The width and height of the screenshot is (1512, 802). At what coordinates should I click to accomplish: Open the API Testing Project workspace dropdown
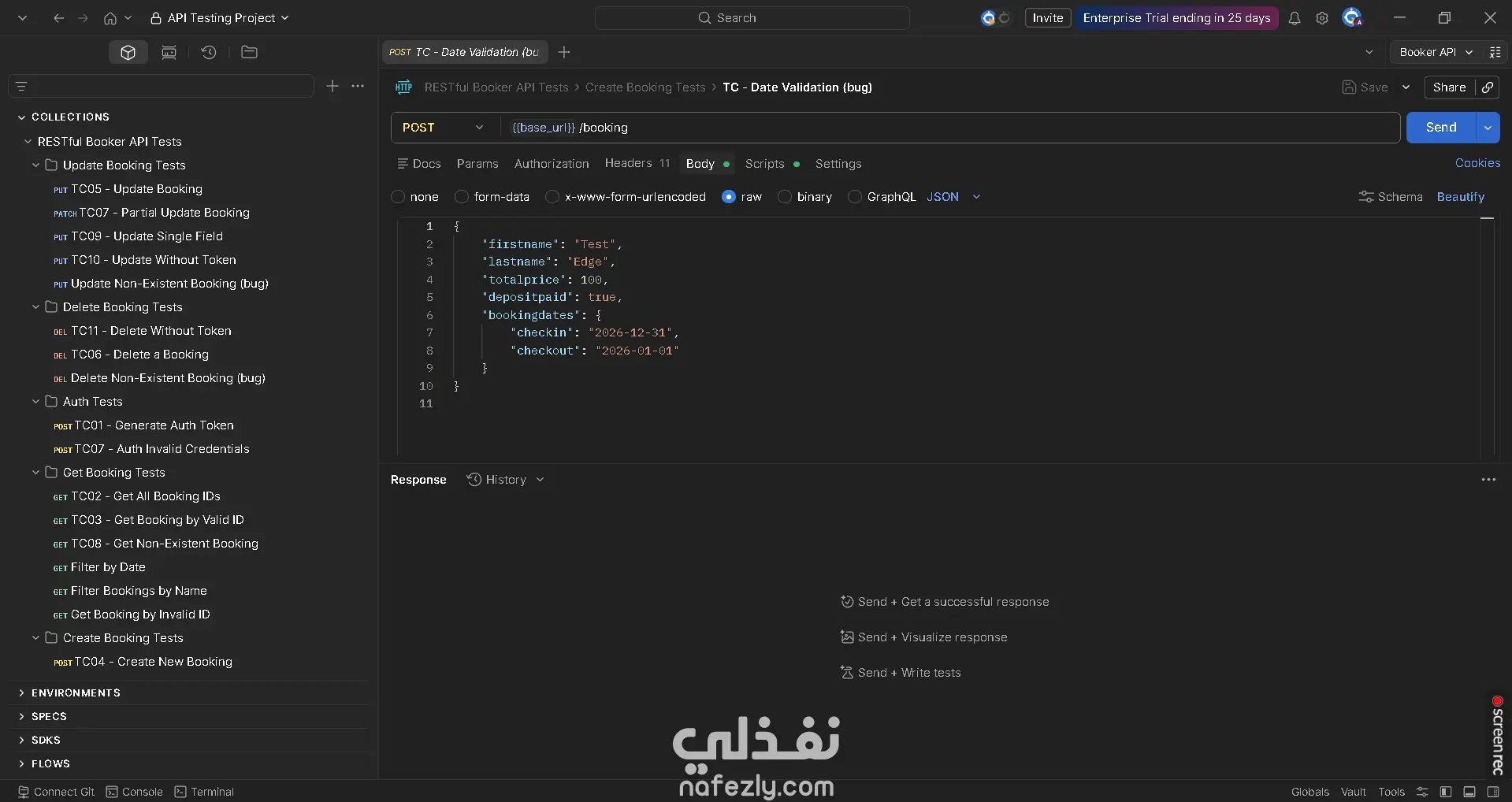[220, 17]
